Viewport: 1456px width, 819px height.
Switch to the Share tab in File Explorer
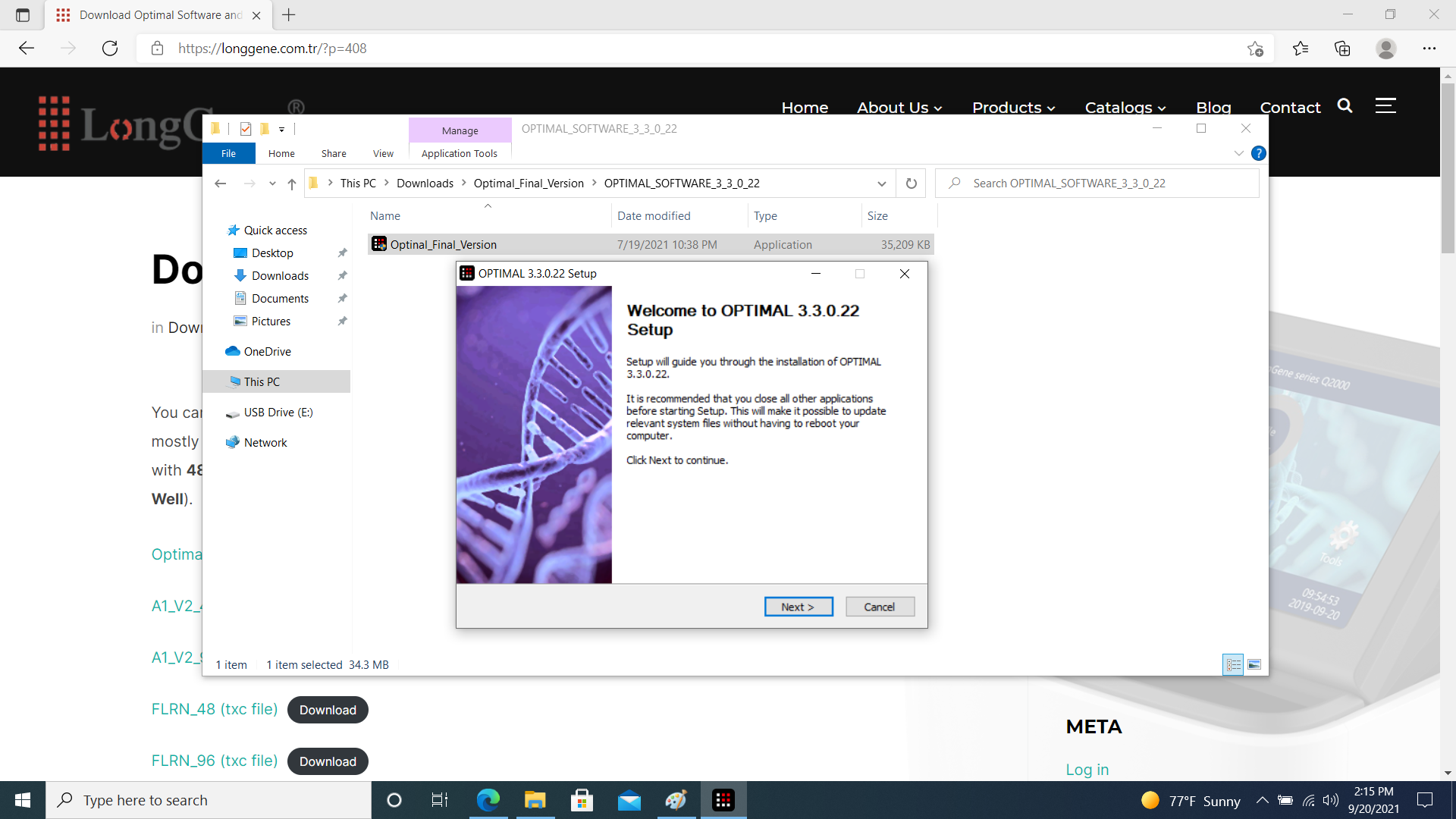coord(334,153)
